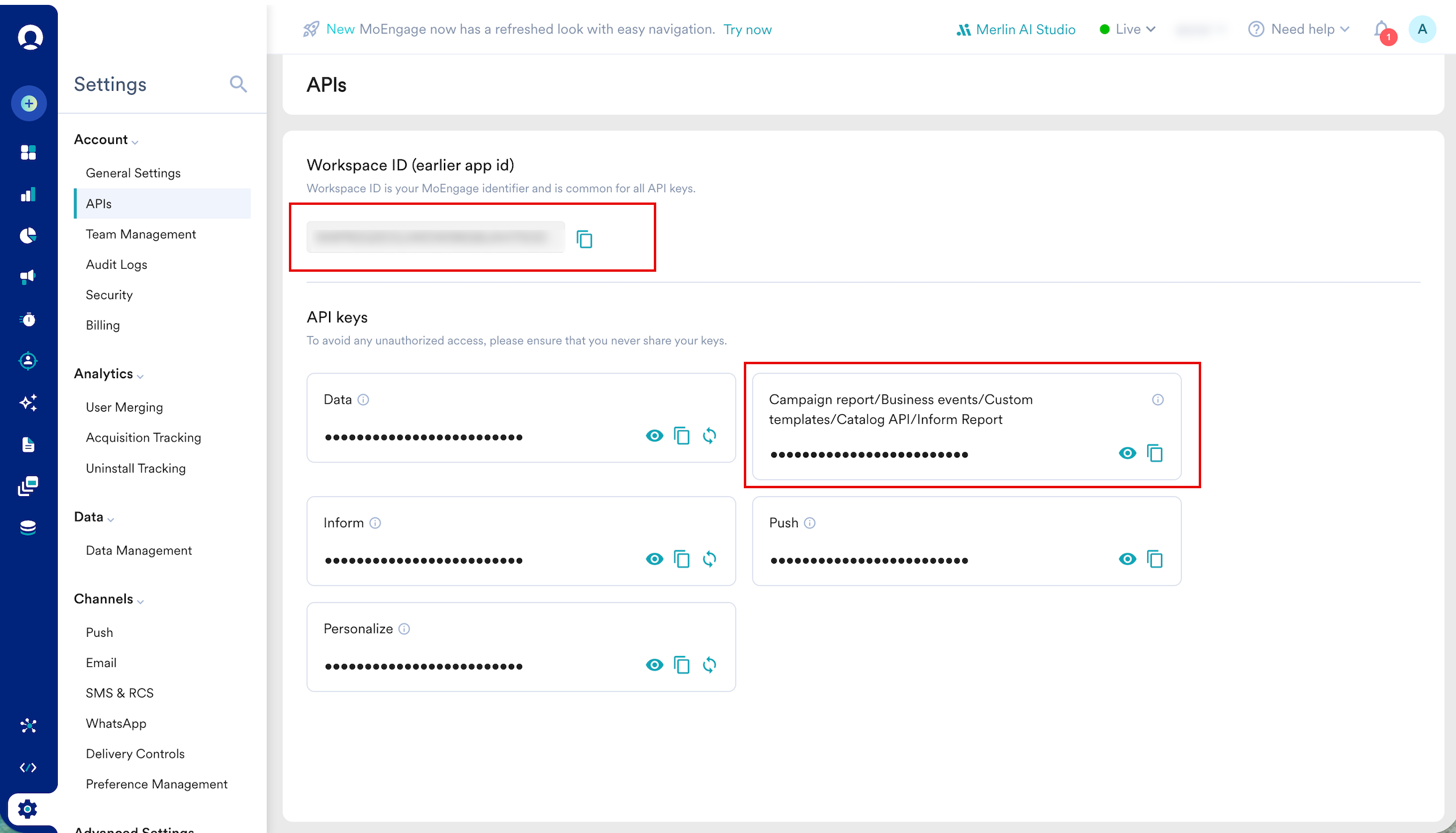Show info tooltip for Personalize key
The image size is (1456, 833).
(x=404, y=629)
